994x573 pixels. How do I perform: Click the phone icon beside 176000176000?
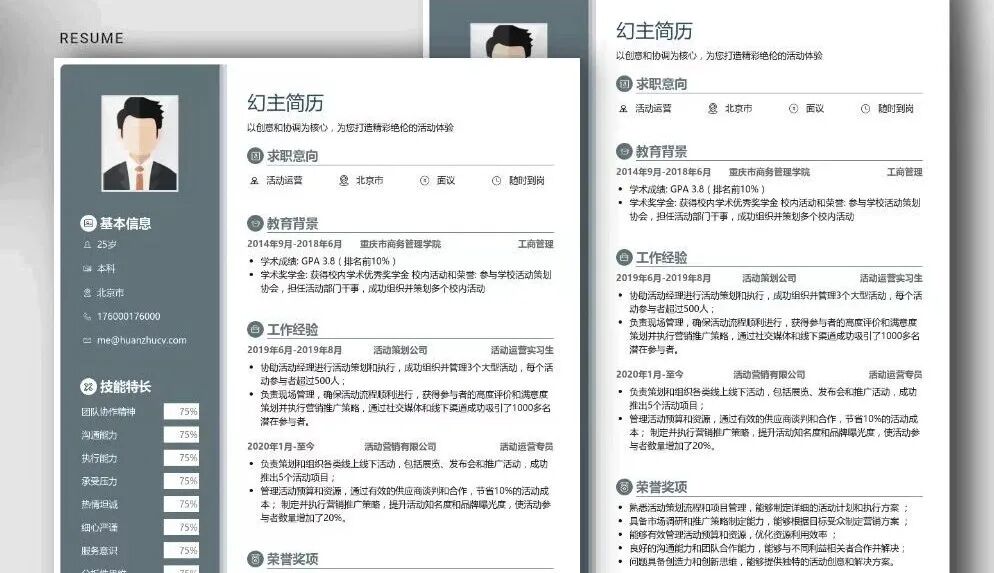(87, 316)
